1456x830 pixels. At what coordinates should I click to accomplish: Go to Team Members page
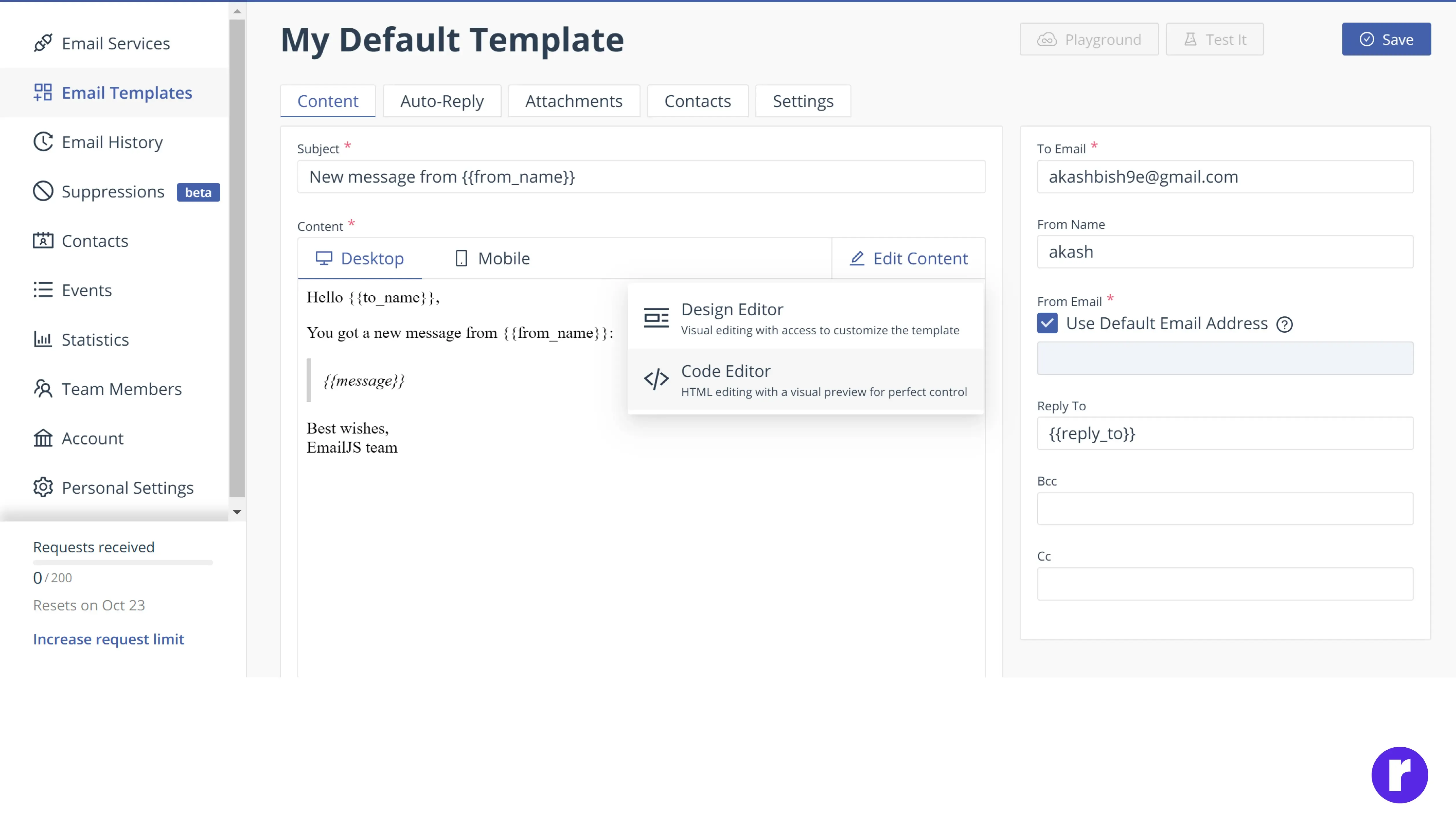114,389
